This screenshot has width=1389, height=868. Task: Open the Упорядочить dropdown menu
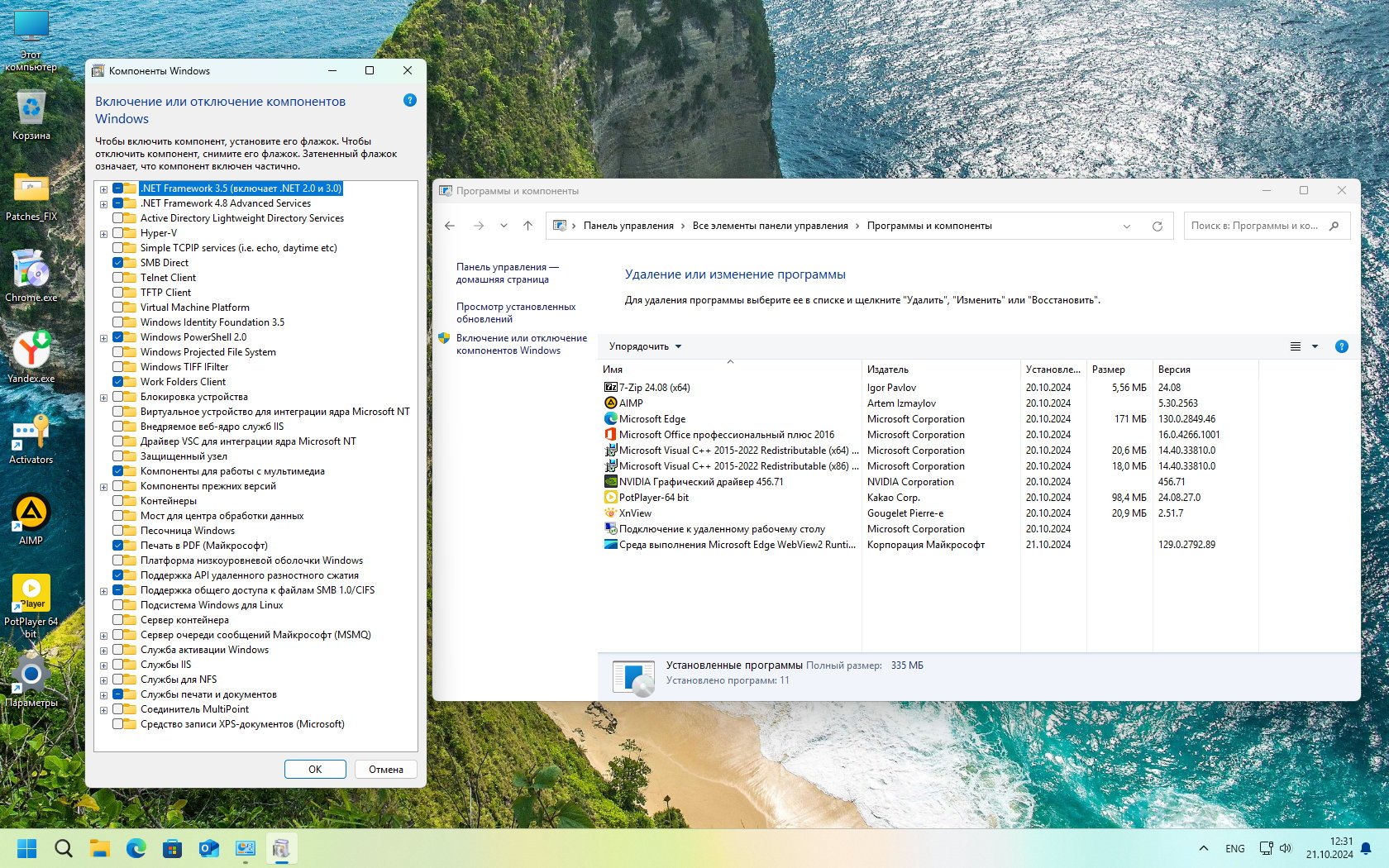(x=645, y=346)
